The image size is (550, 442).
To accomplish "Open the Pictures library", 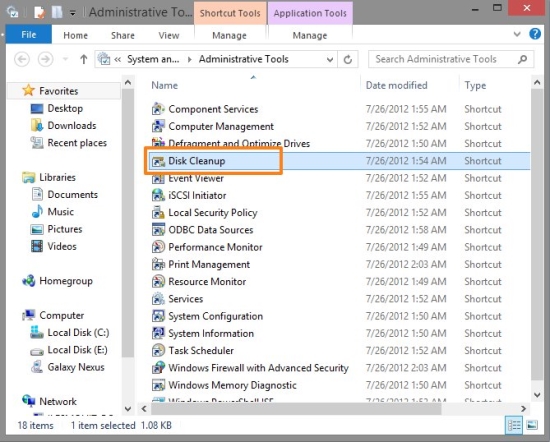I will tap(65, 229).
